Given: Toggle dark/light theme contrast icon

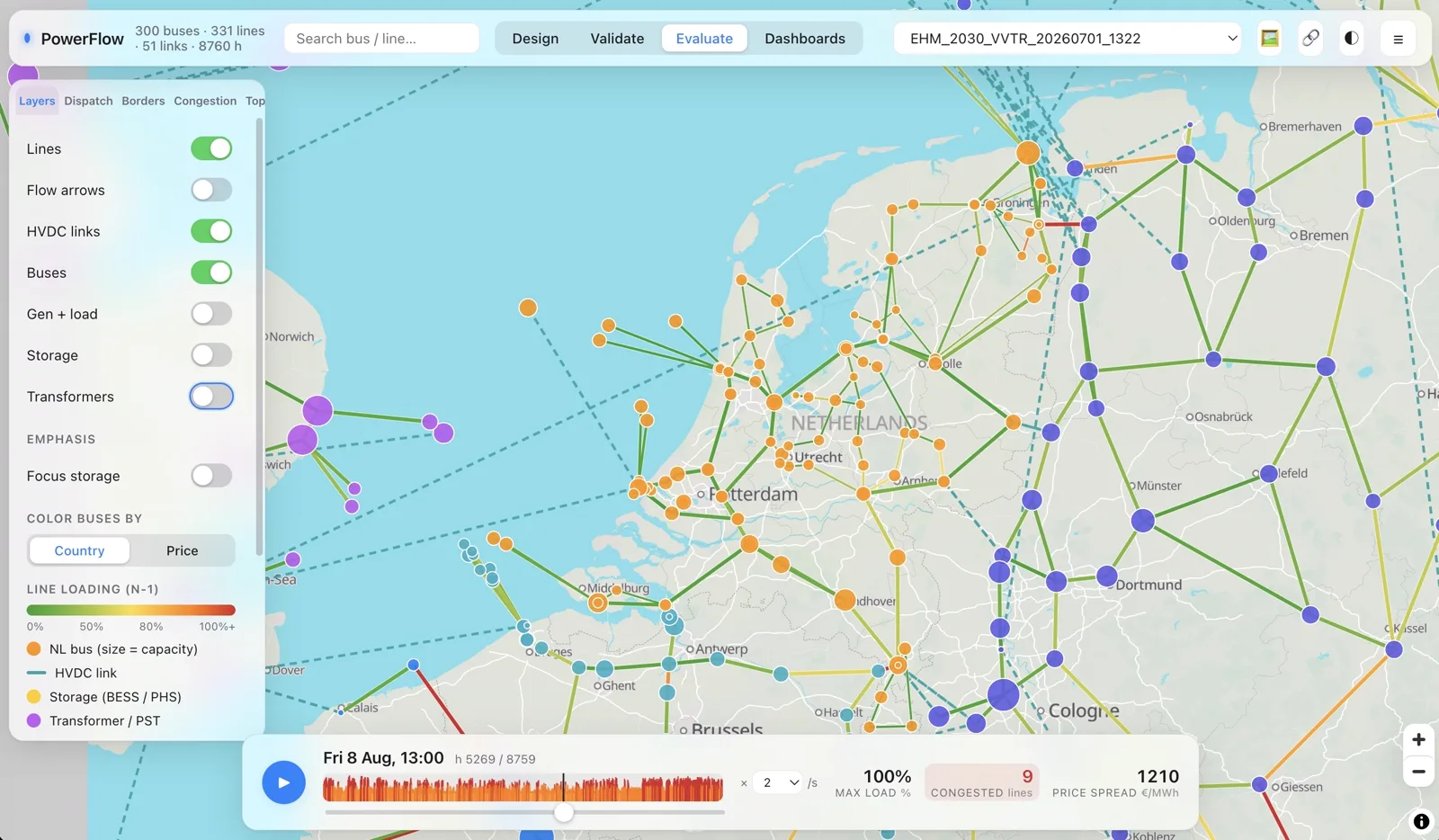Looking at the screenshot, I should pos(1351,39).
